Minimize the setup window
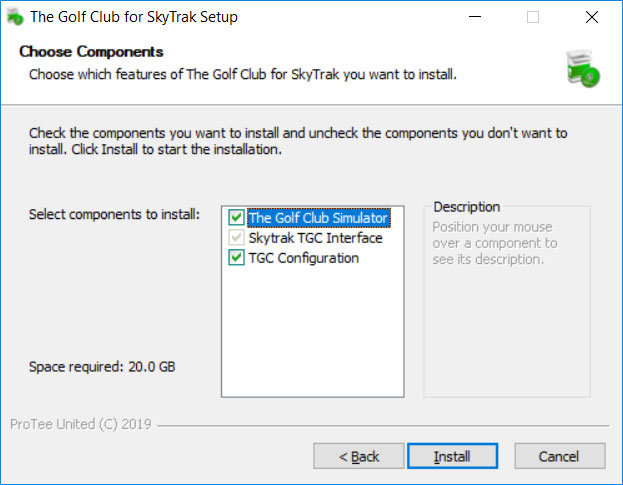 tap(475, 17)
